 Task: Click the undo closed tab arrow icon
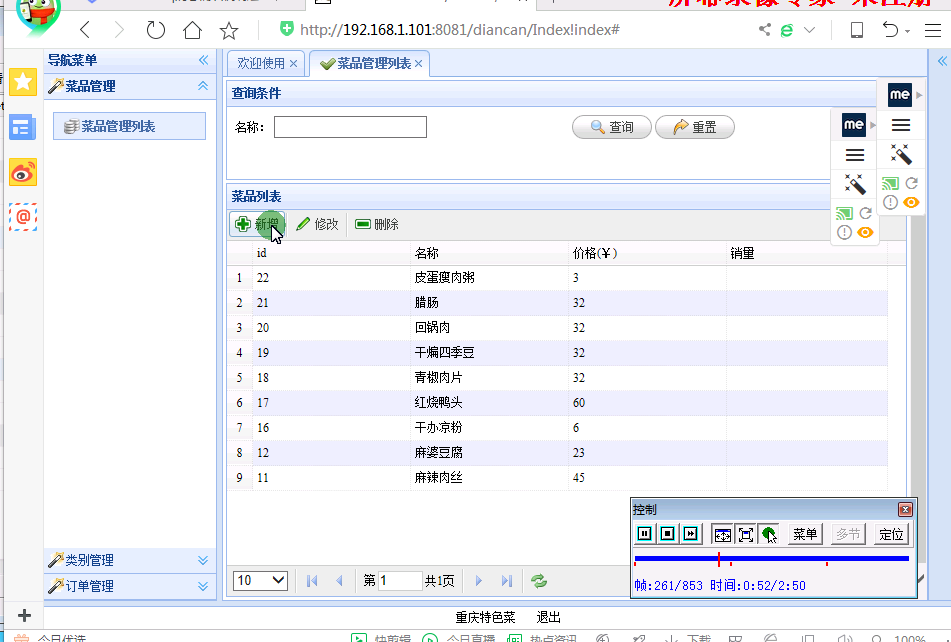pos(890,29)
